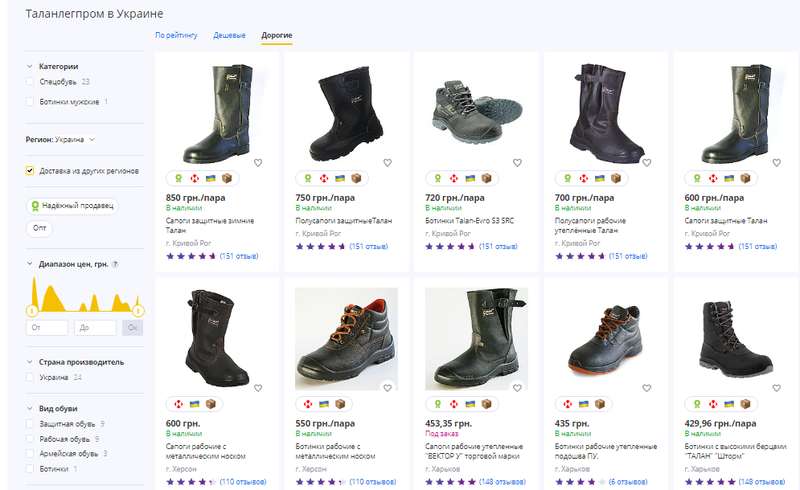Focus the price От input field
This screenshot has height=490, width=800.
47,327
